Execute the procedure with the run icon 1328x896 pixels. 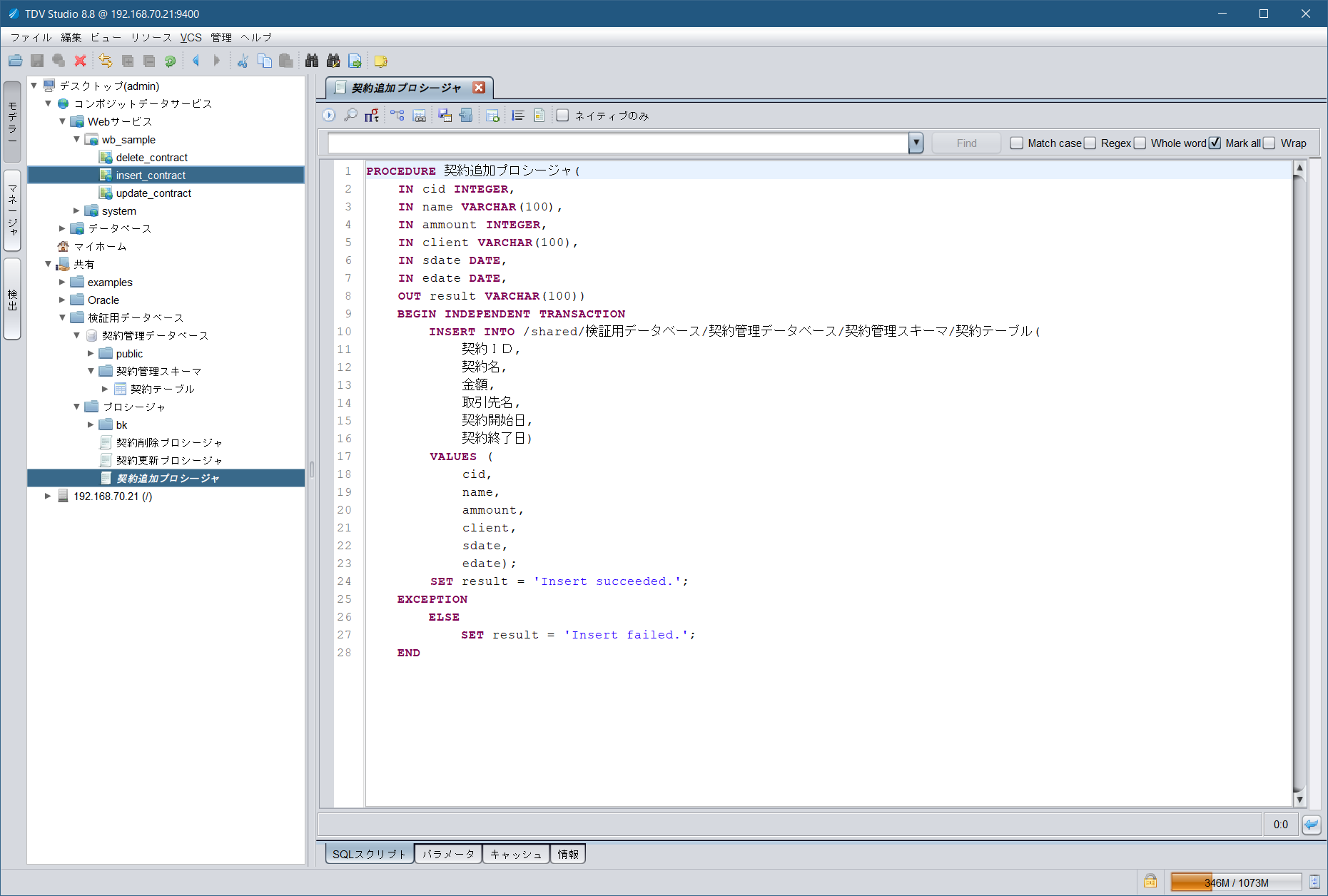pos(329,115)
